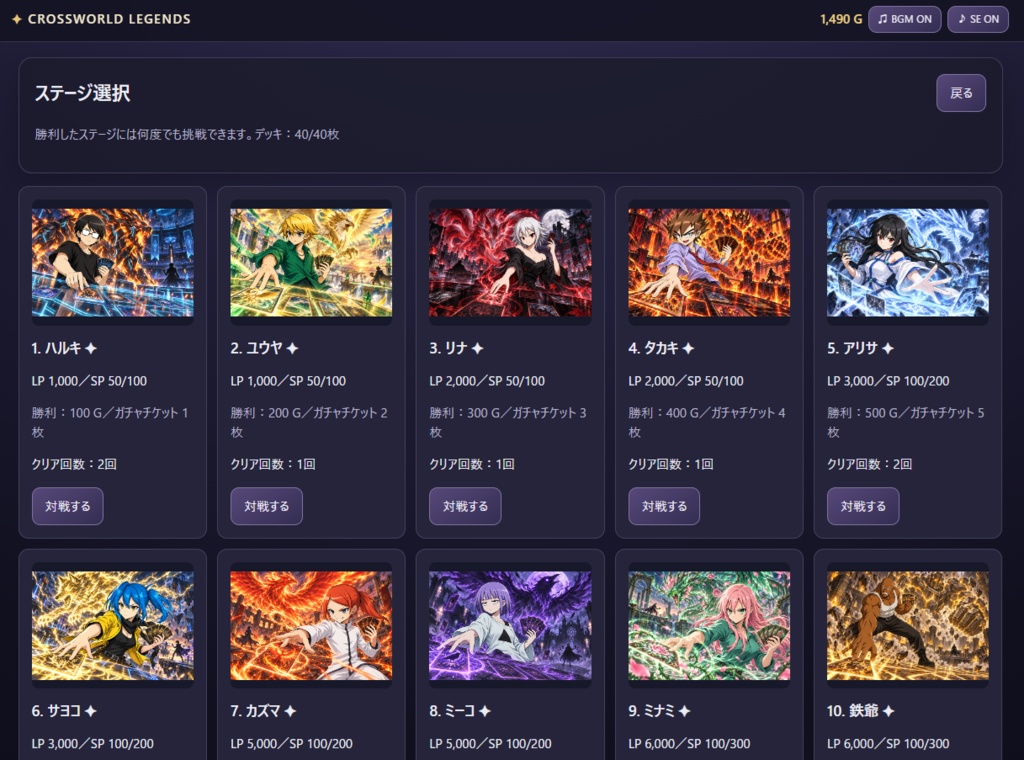
Task: Select 対戦する for 5. アリサ
Action: [863, 506]
